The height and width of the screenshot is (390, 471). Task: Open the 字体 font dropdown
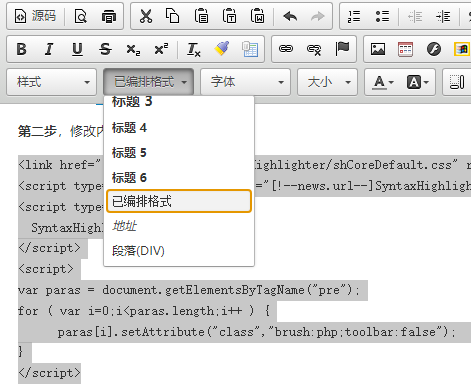click(246, 82)
